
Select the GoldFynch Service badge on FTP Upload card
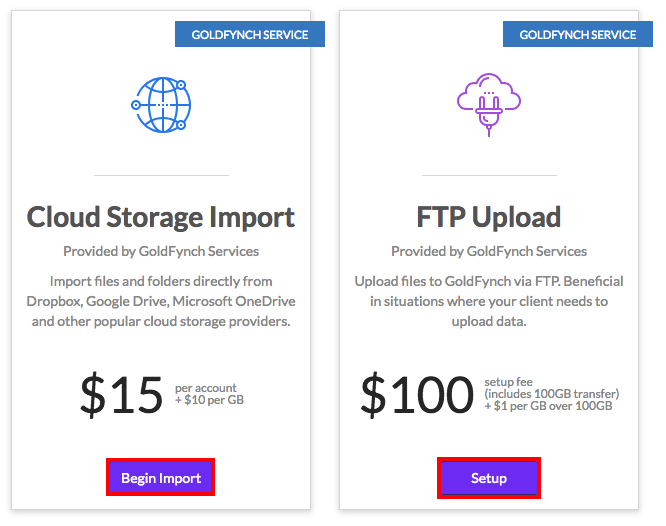click(578, 34)
